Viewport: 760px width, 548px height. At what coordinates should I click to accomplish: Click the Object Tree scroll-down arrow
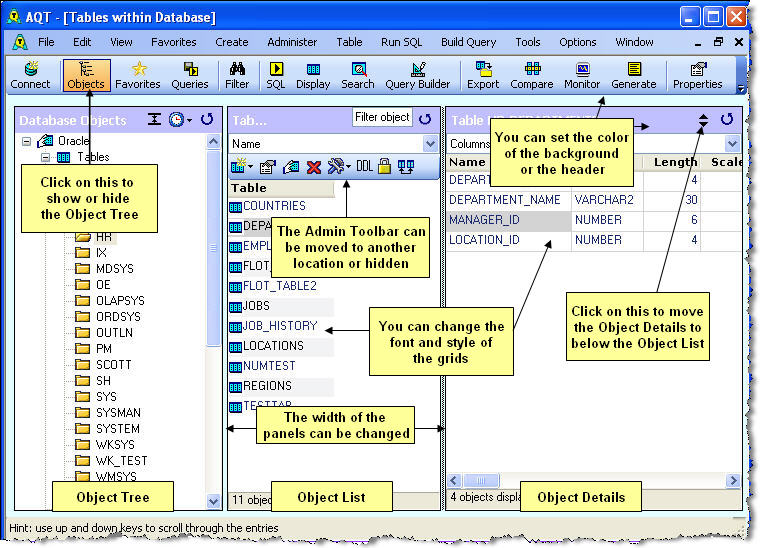click(x=213, y=501)
